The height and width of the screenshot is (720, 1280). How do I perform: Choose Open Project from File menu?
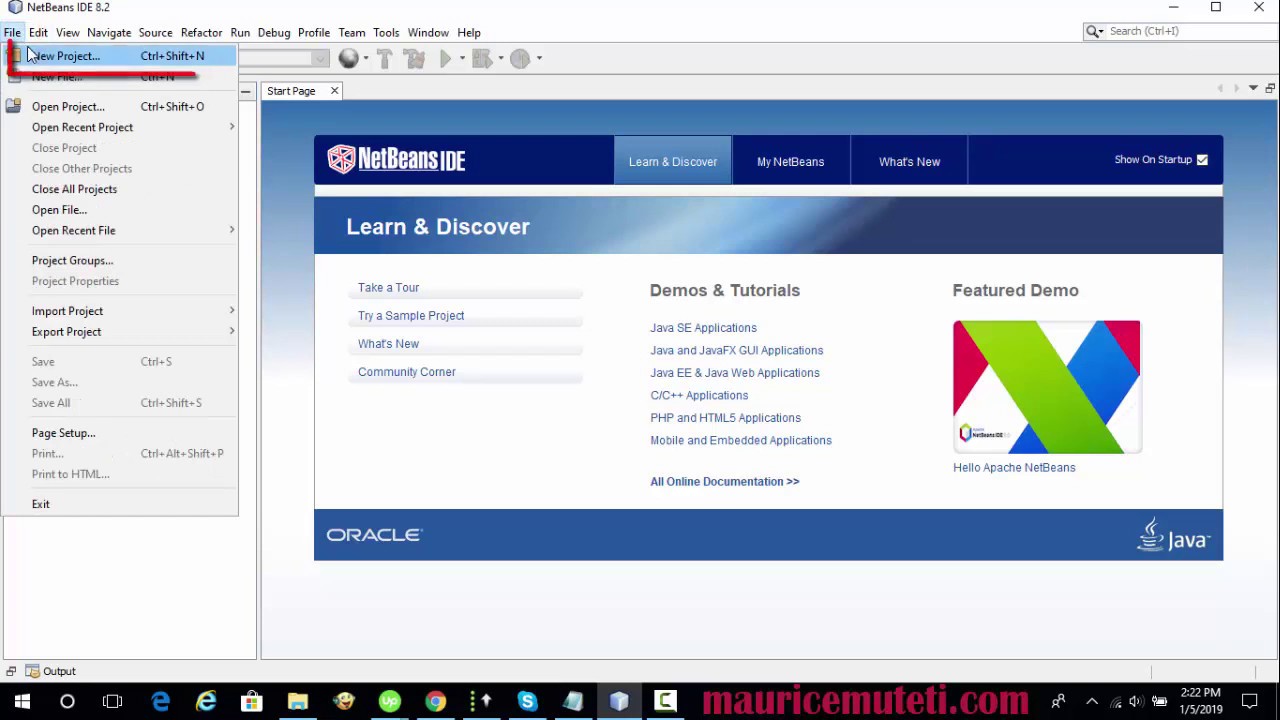tap(120, 107)
